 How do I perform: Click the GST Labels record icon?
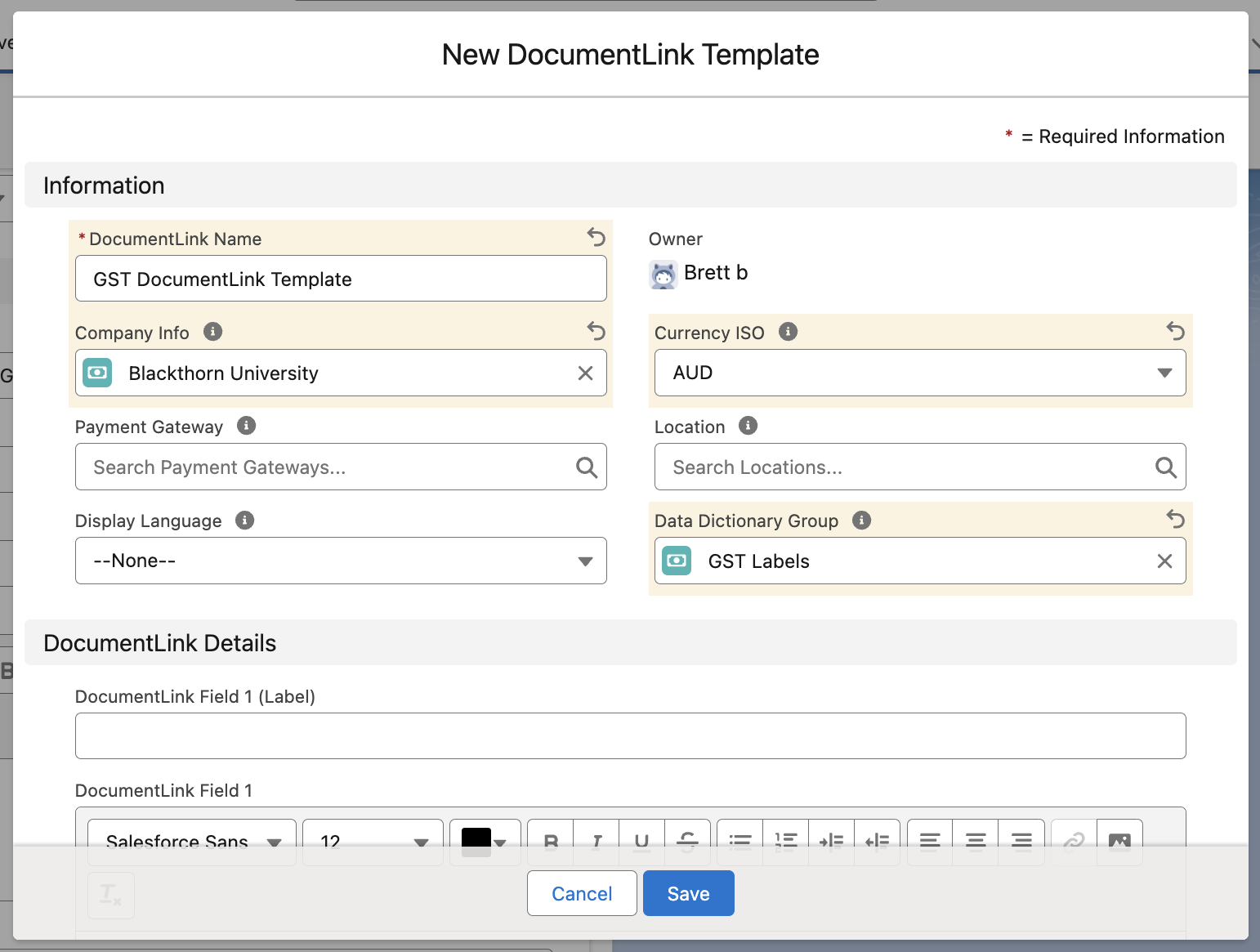[677, 561]
